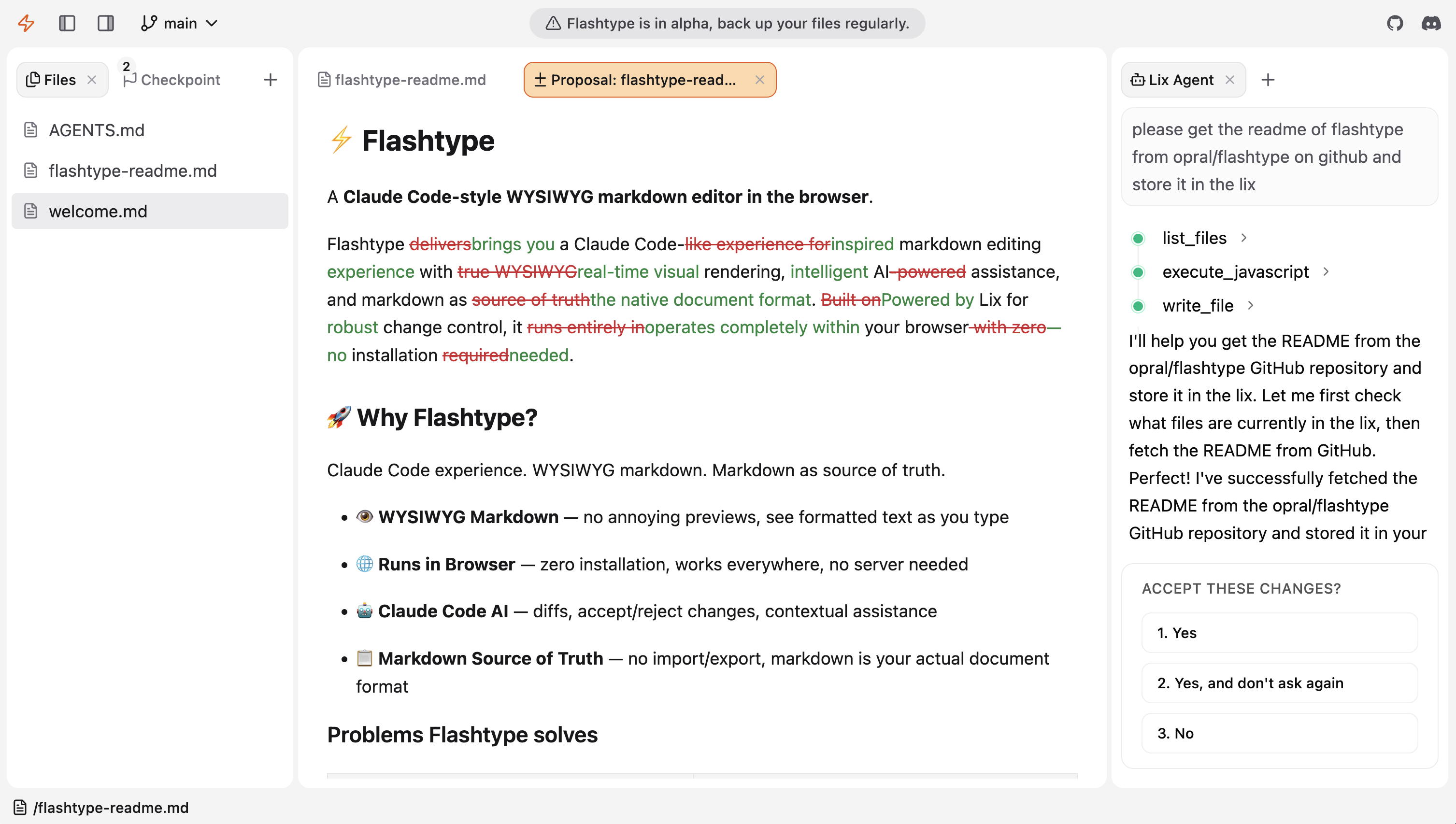Expand the list_files tool call details

[1196, 238]
